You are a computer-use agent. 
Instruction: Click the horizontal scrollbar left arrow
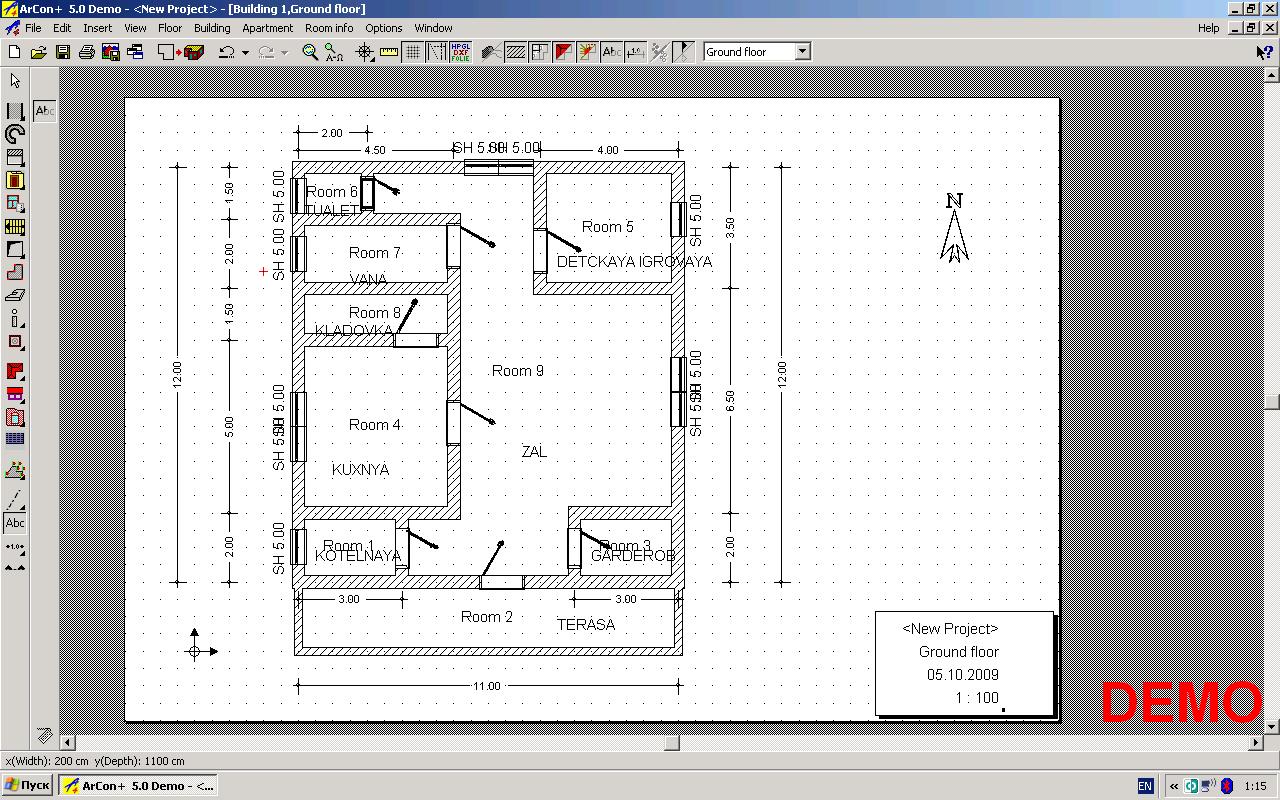point(67,741)
